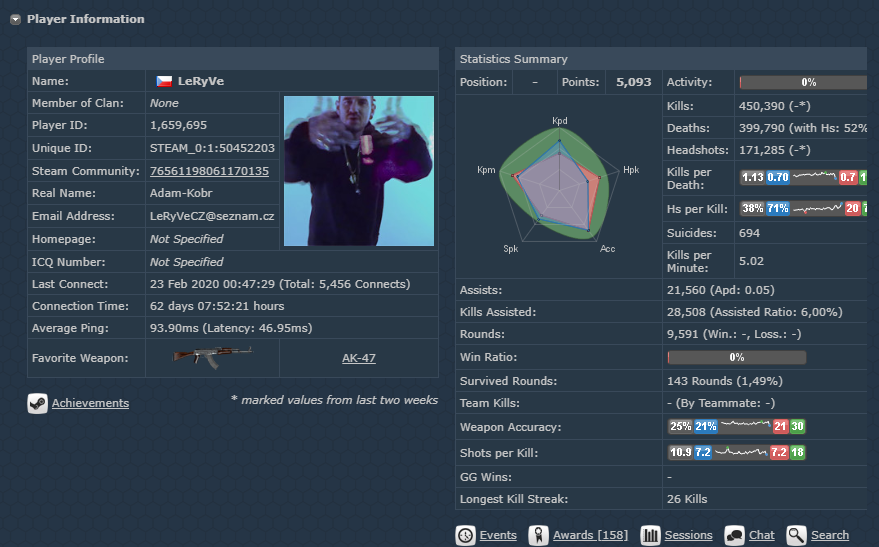Click the Kills per Death trend graph
This screenshot has height=547, width=879.
click(x=815, y=177)
